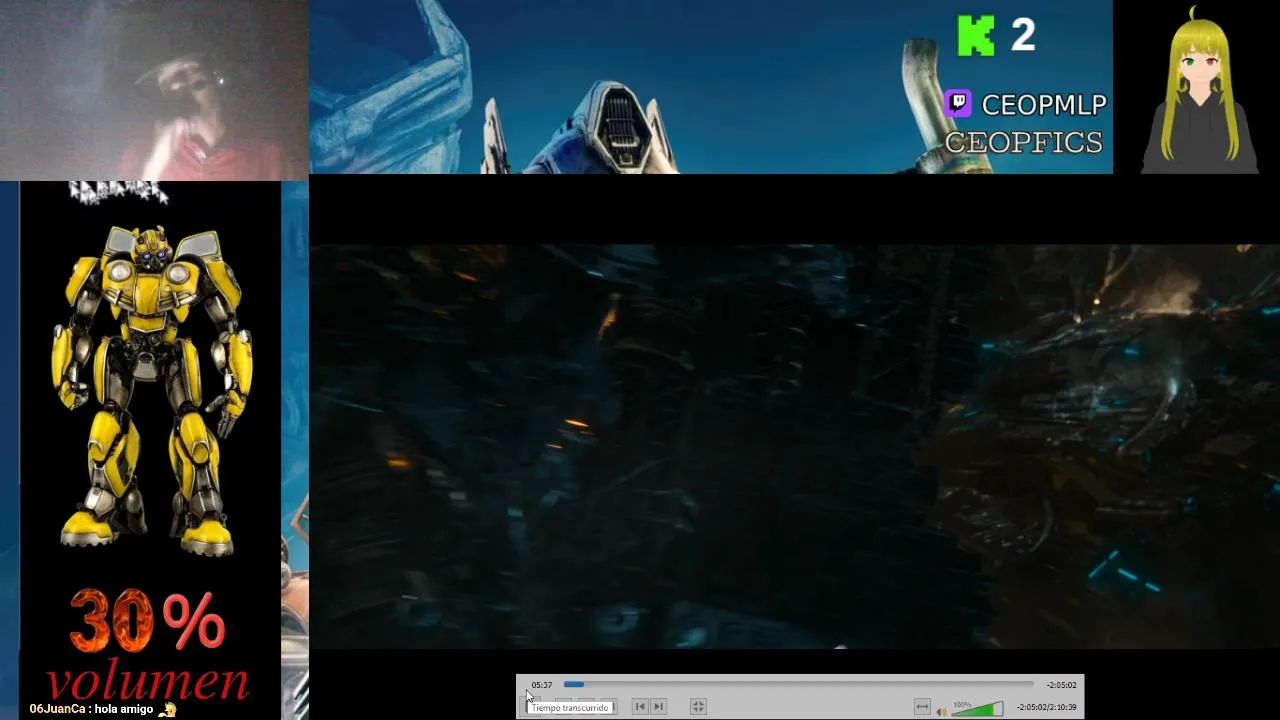The height and width of the screenshot is (720, 1280).
Task: Click the purple Twitch icon
Action: pos(958,102)
